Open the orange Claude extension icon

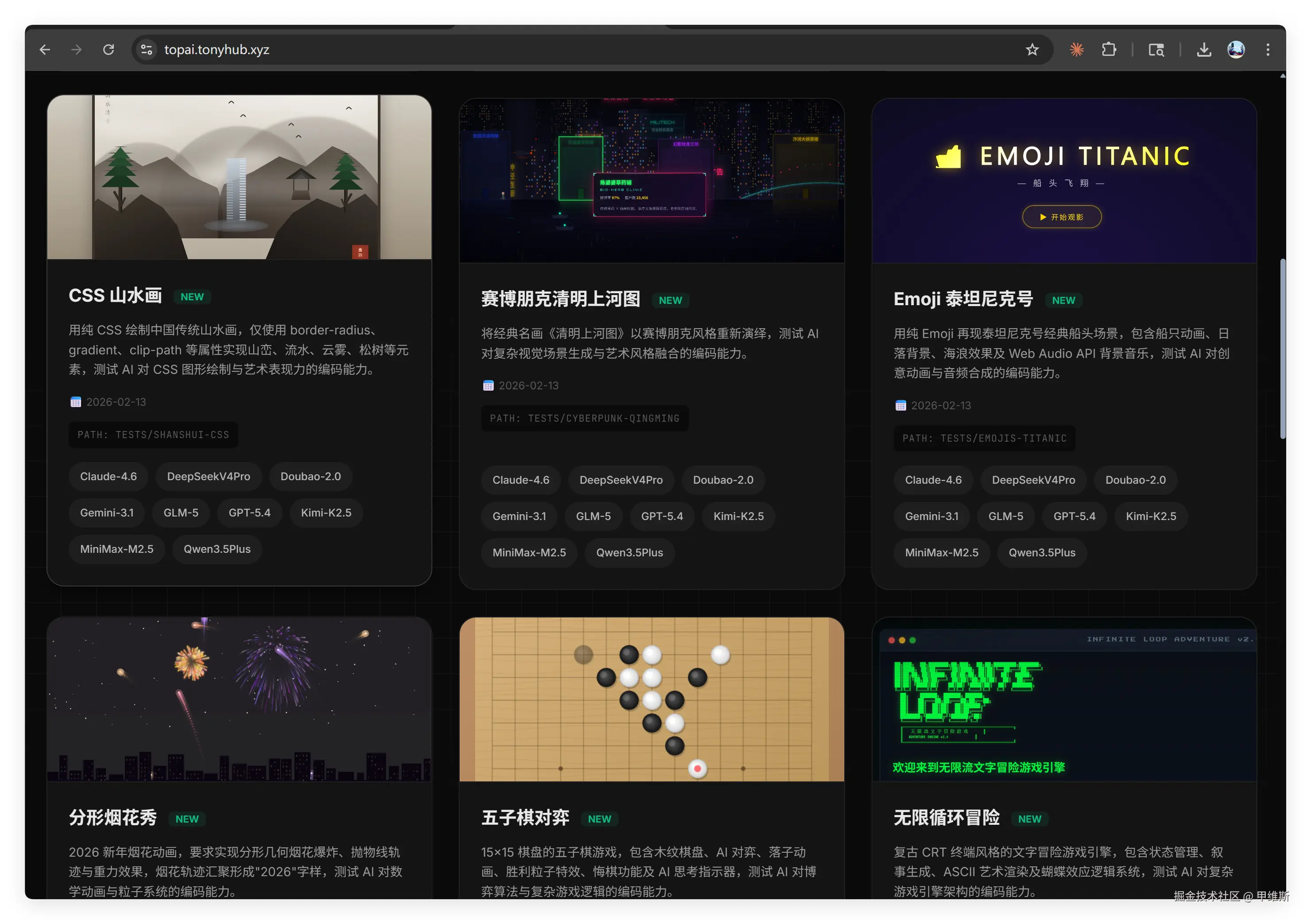click(1076, 50)
